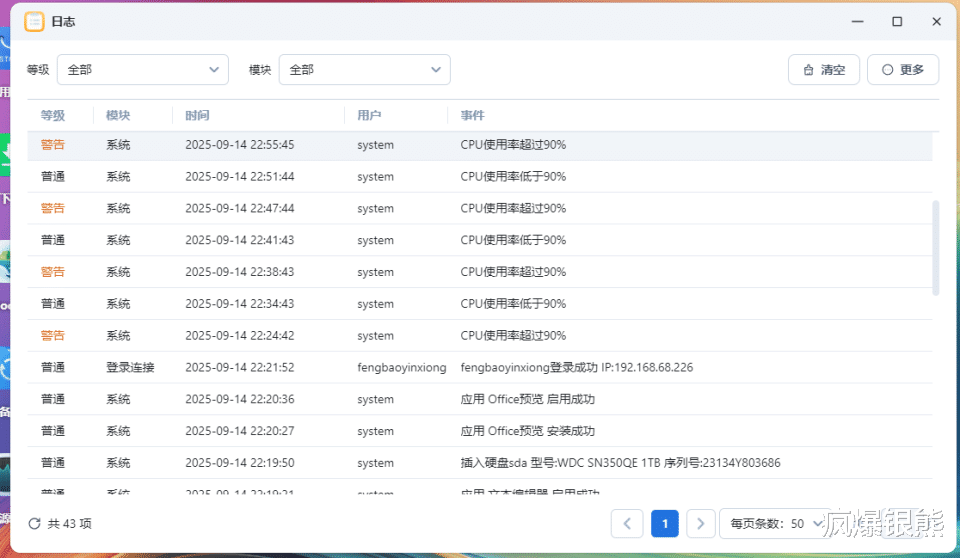Click the 应用 Office预览 安装成功 event
Screen dimensions: 960x558
tap(527, 431)
